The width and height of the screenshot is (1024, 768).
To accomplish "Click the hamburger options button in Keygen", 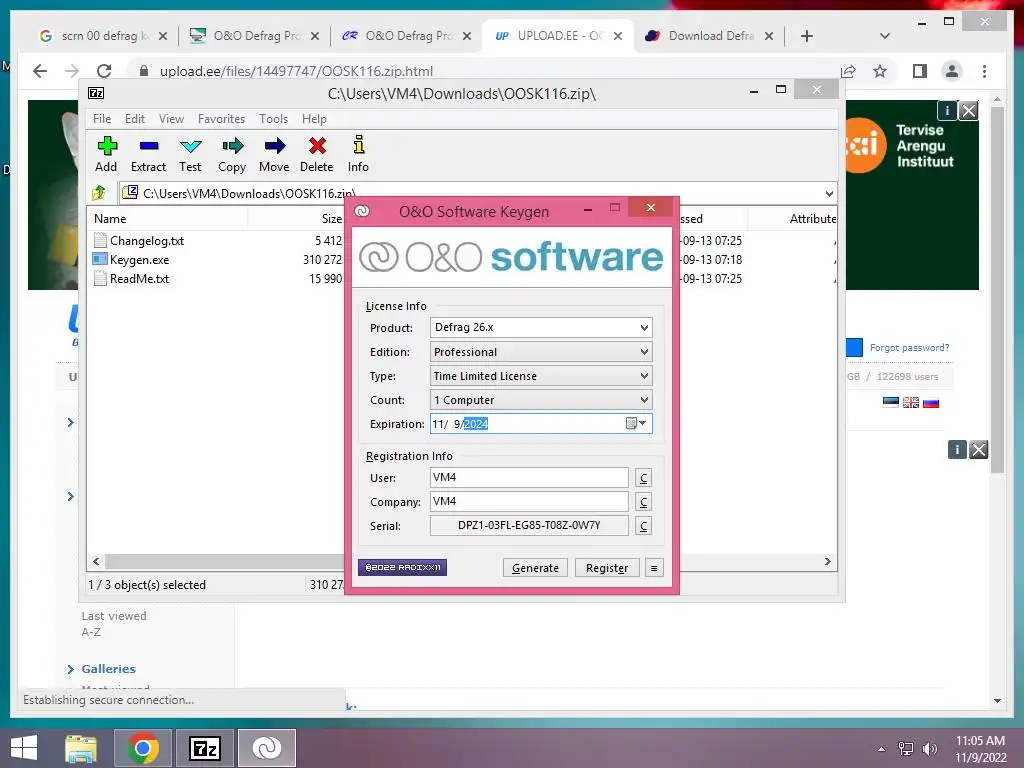I will tap(654, 568).
